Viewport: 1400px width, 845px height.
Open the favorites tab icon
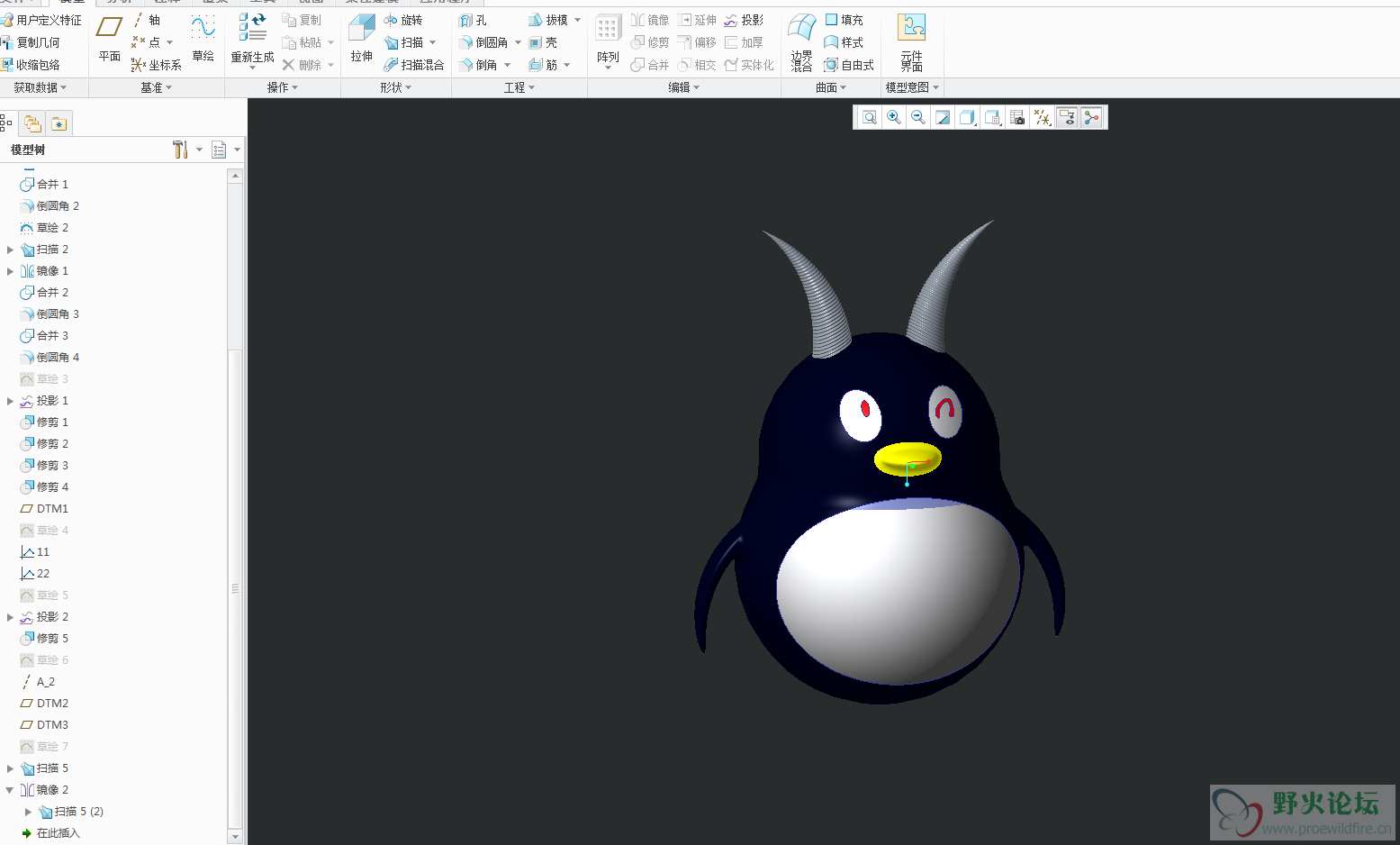(59, 123)
